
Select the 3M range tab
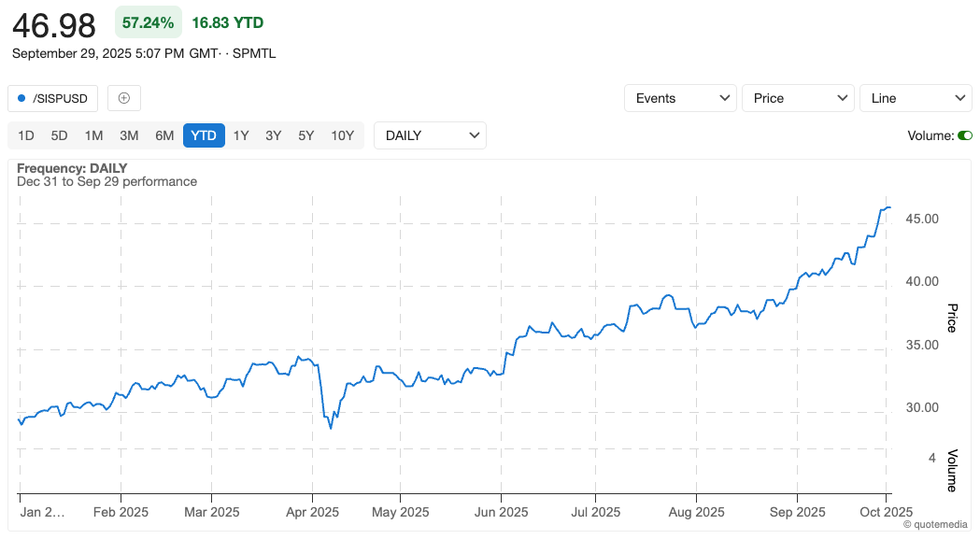pos(128,136)
